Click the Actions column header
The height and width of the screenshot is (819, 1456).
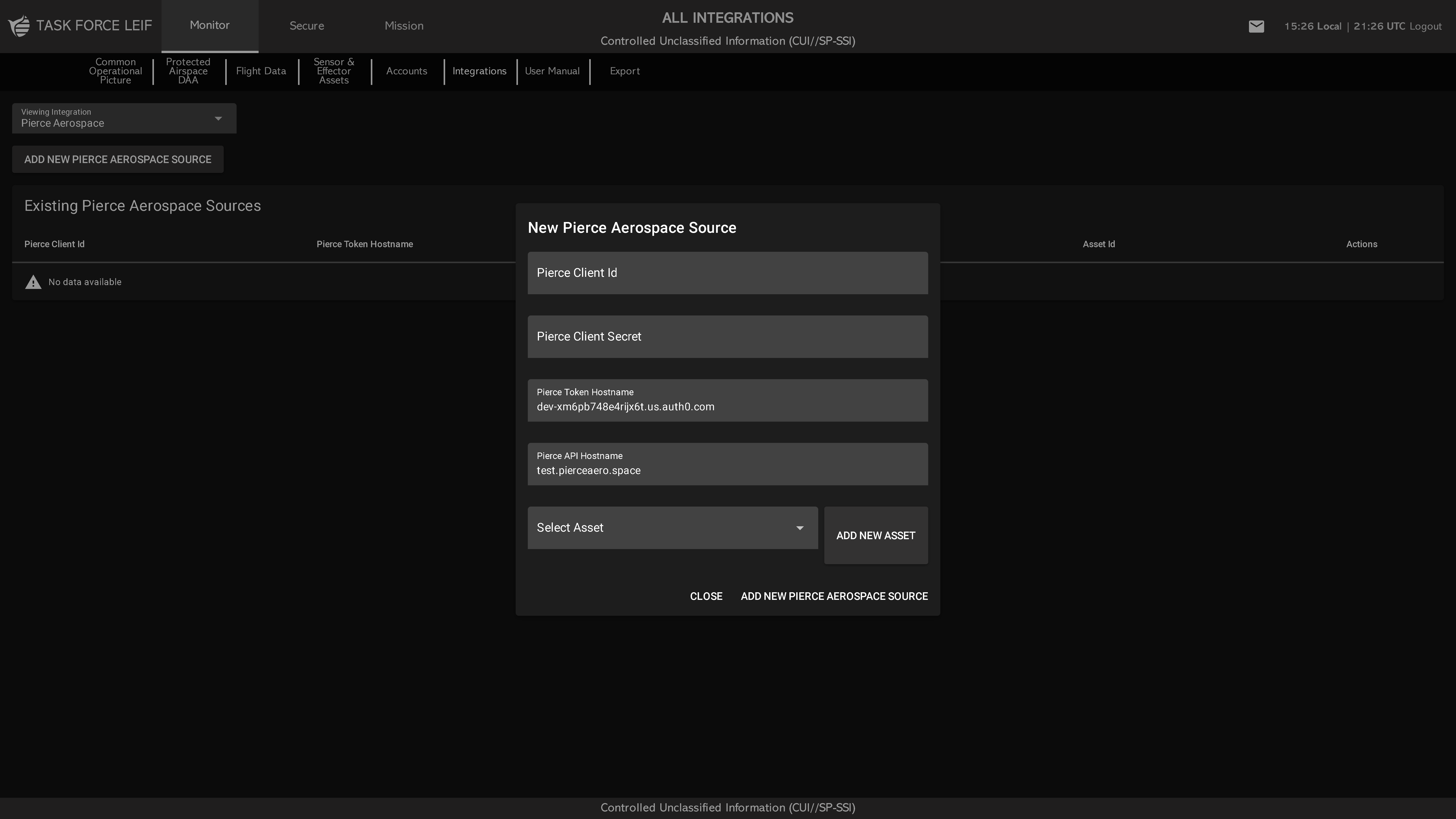1362,244
